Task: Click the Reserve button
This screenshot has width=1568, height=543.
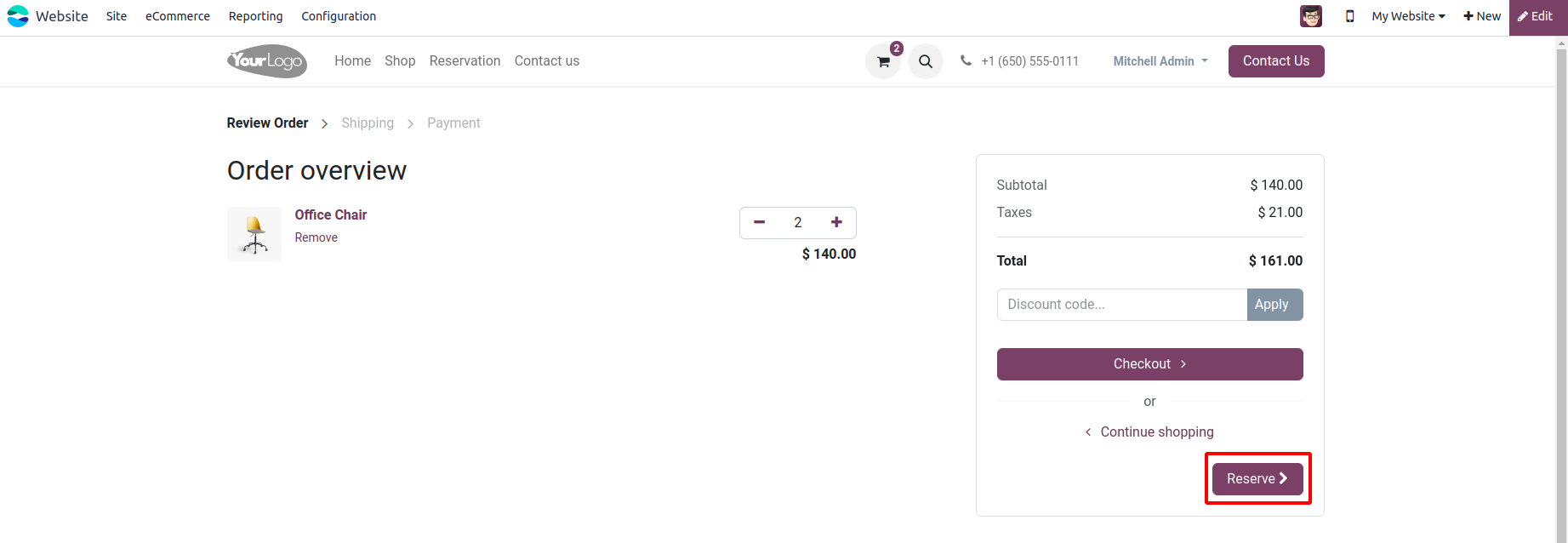Action: 1257,478
